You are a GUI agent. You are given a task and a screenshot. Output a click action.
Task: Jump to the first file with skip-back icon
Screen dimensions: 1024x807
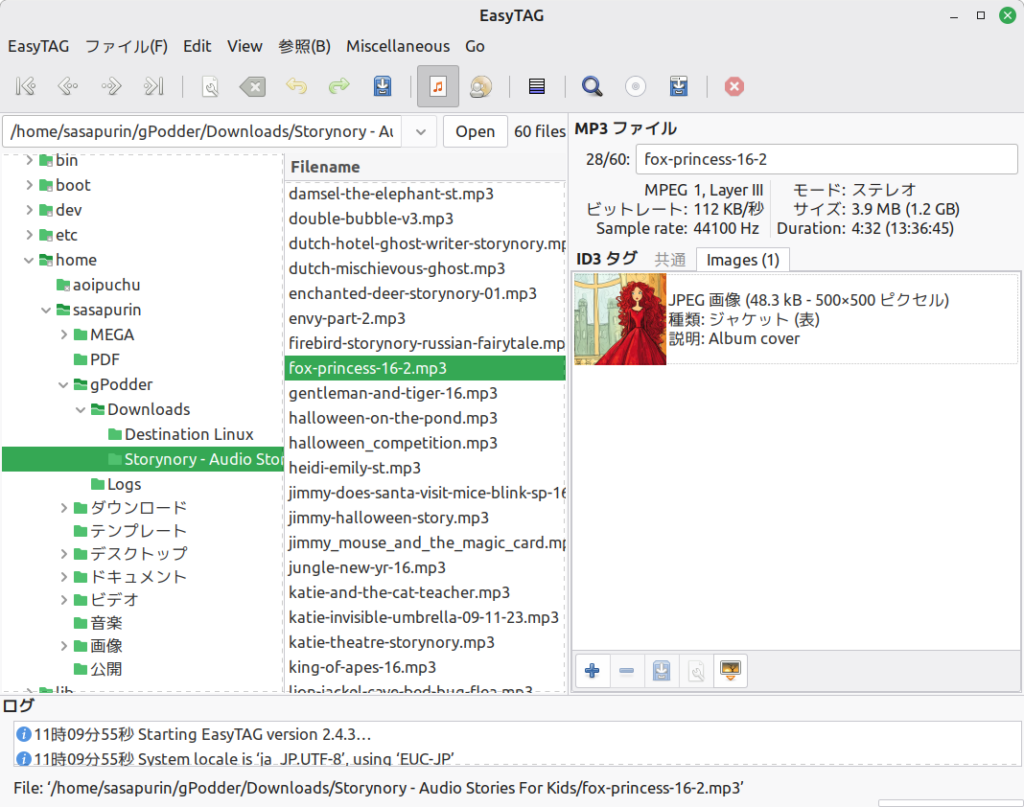[25, 86]
